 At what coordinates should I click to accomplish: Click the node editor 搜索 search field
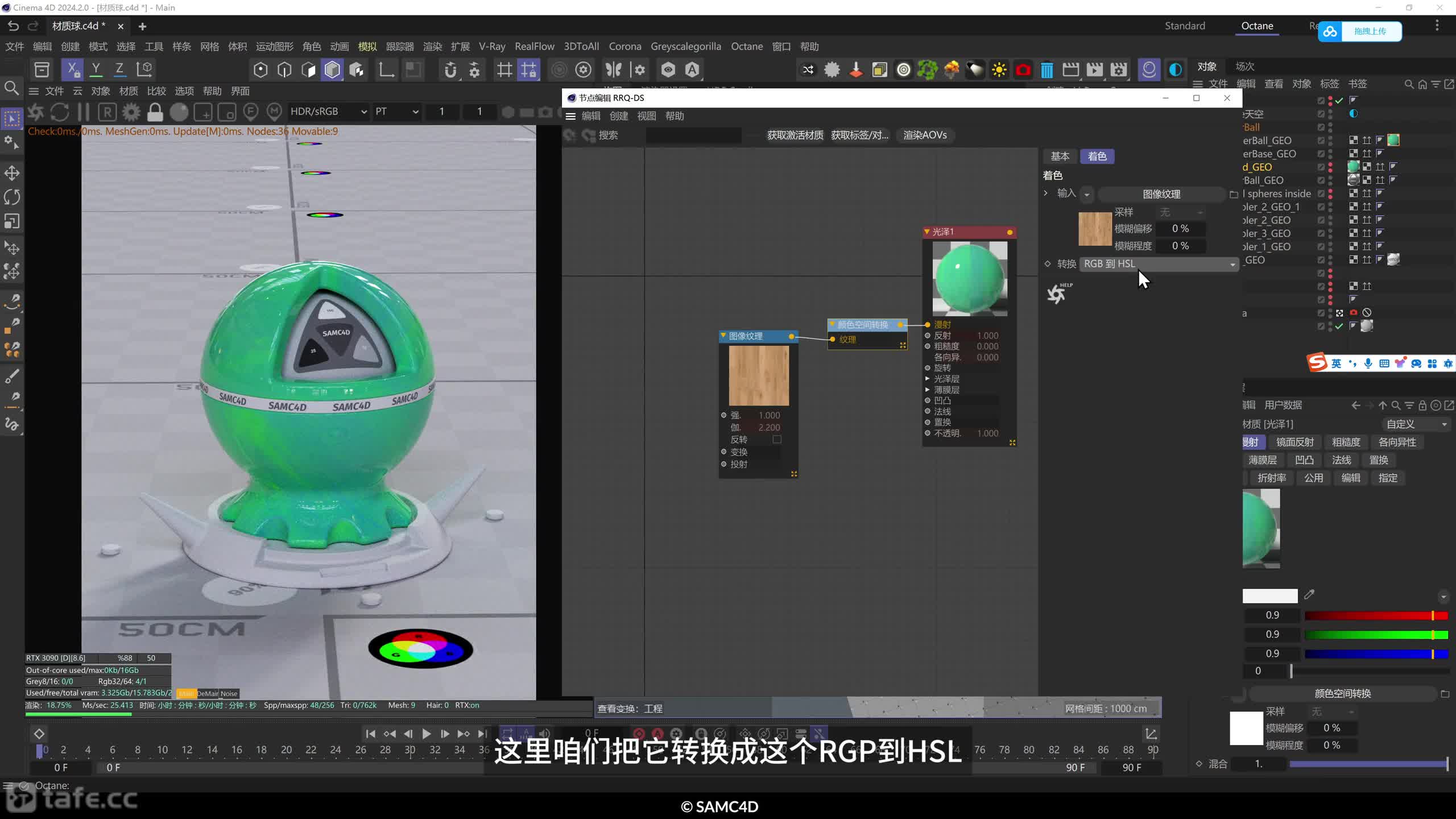pos(693,135)
